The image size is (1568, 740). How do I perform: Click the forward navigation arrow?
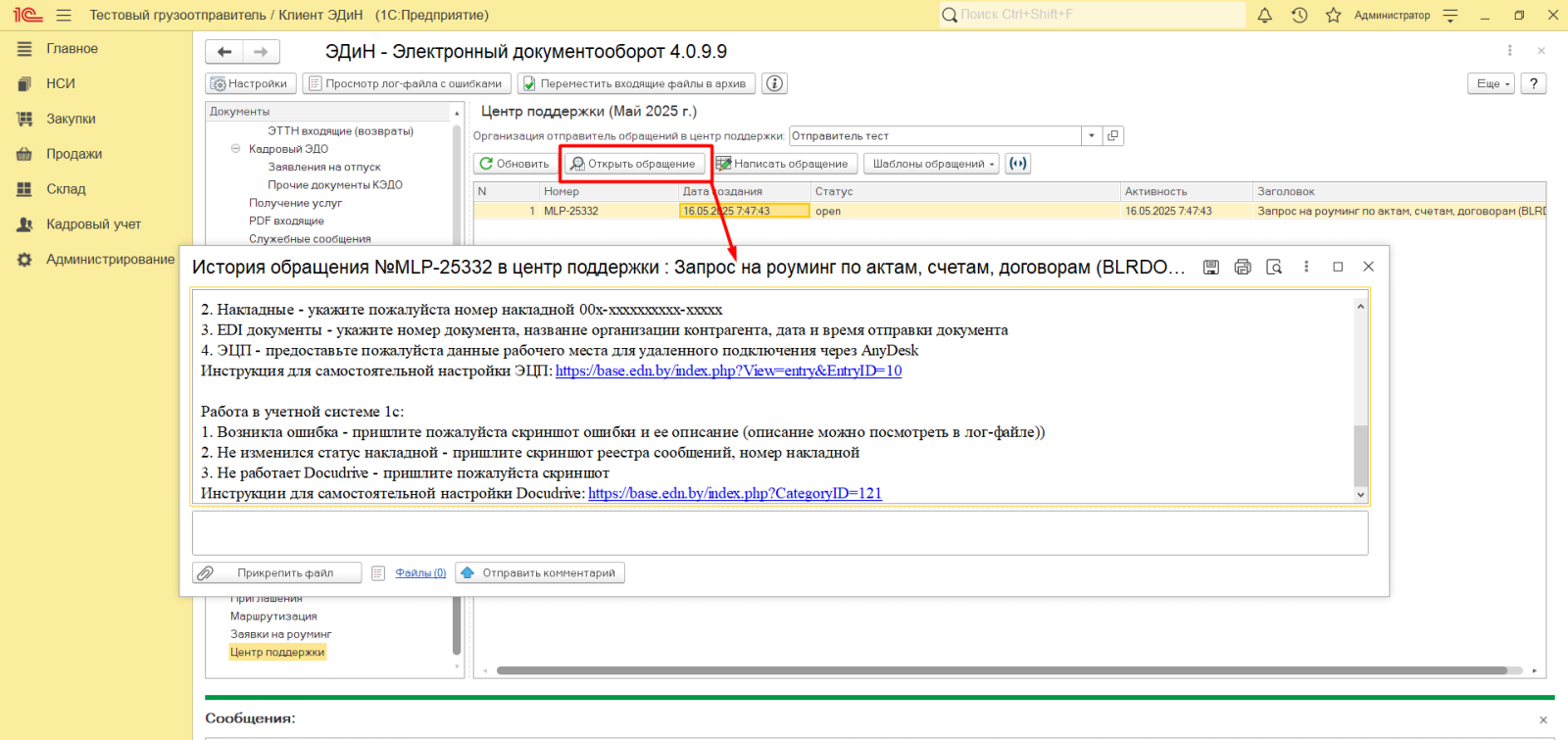(261, 52)
